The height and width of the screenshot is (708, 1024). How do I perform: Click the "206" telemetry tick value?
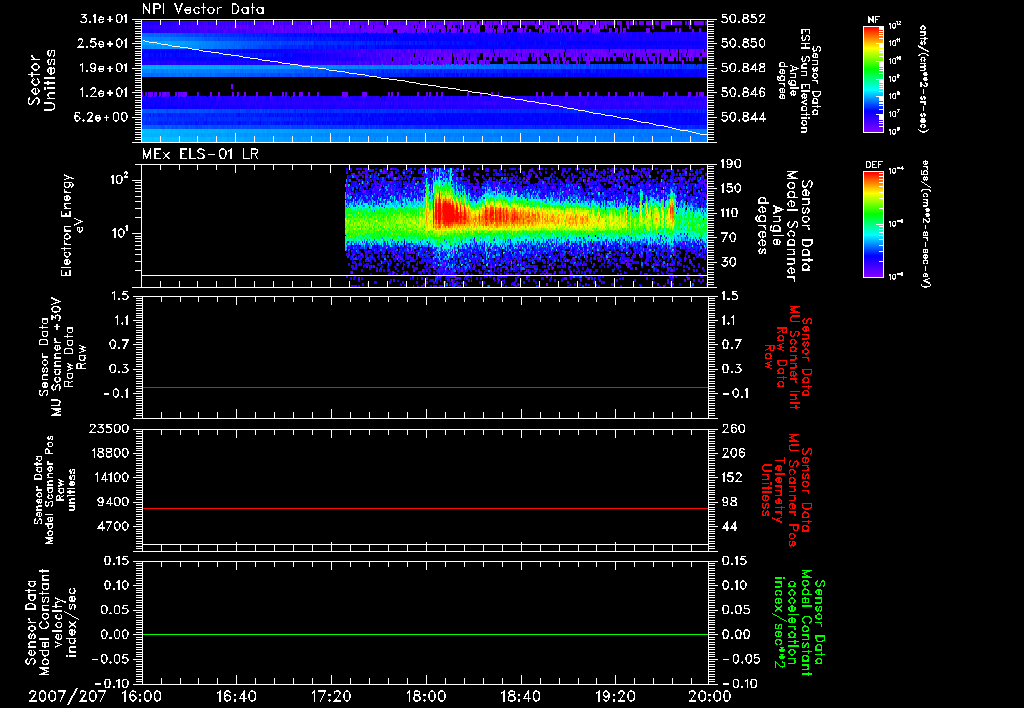click(732, 453)
